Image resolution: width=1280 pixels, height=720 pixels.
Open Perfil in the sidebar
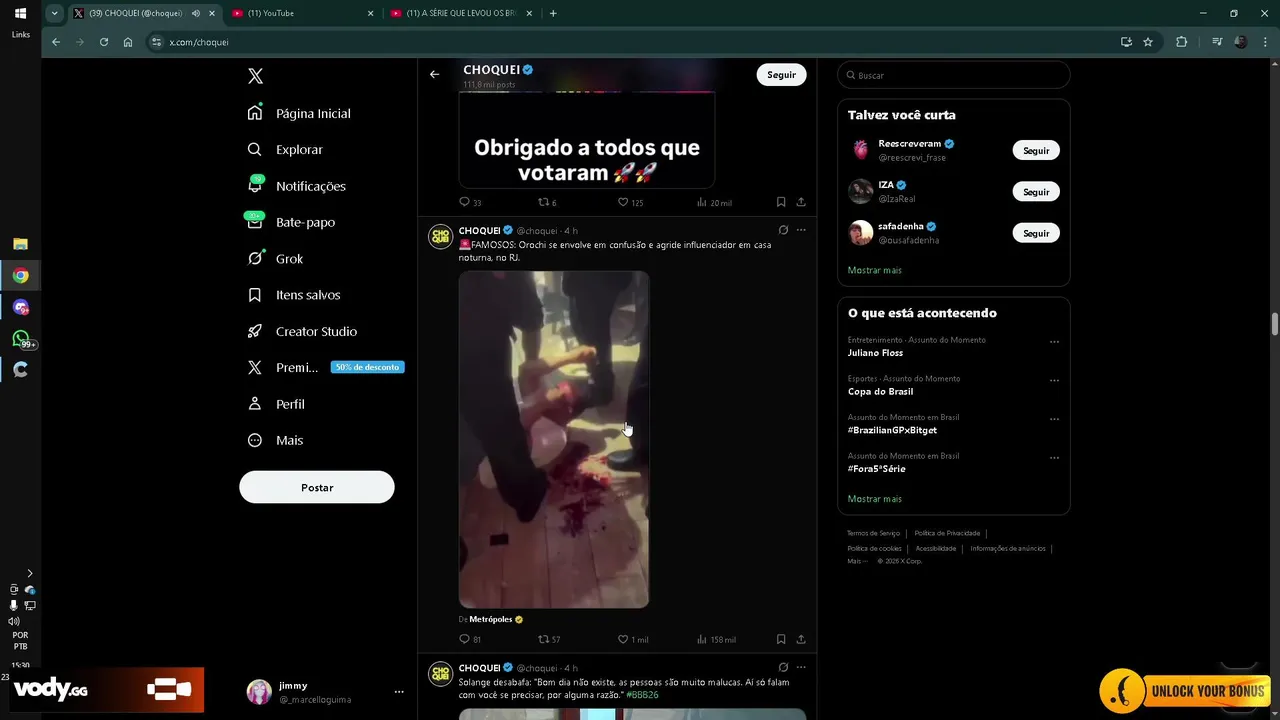(x=276, y=404)
